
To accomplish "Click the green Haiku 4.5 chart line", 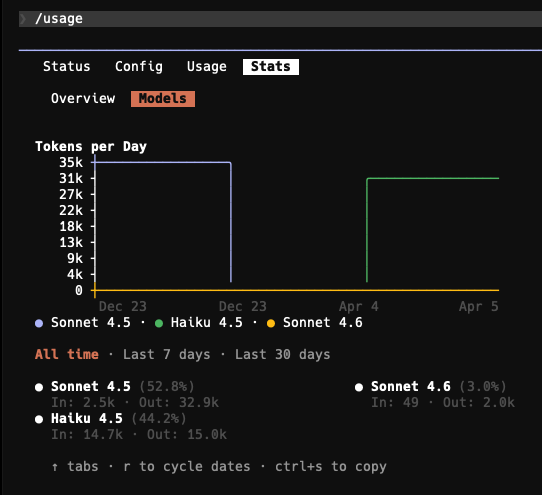I will coord(432,178).
